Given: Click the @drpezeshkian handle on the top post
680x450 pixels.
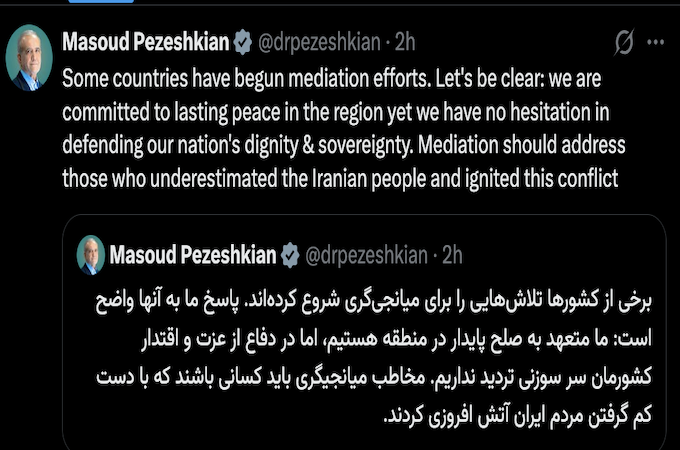Looking at the screenshot, I should [319, 43].
